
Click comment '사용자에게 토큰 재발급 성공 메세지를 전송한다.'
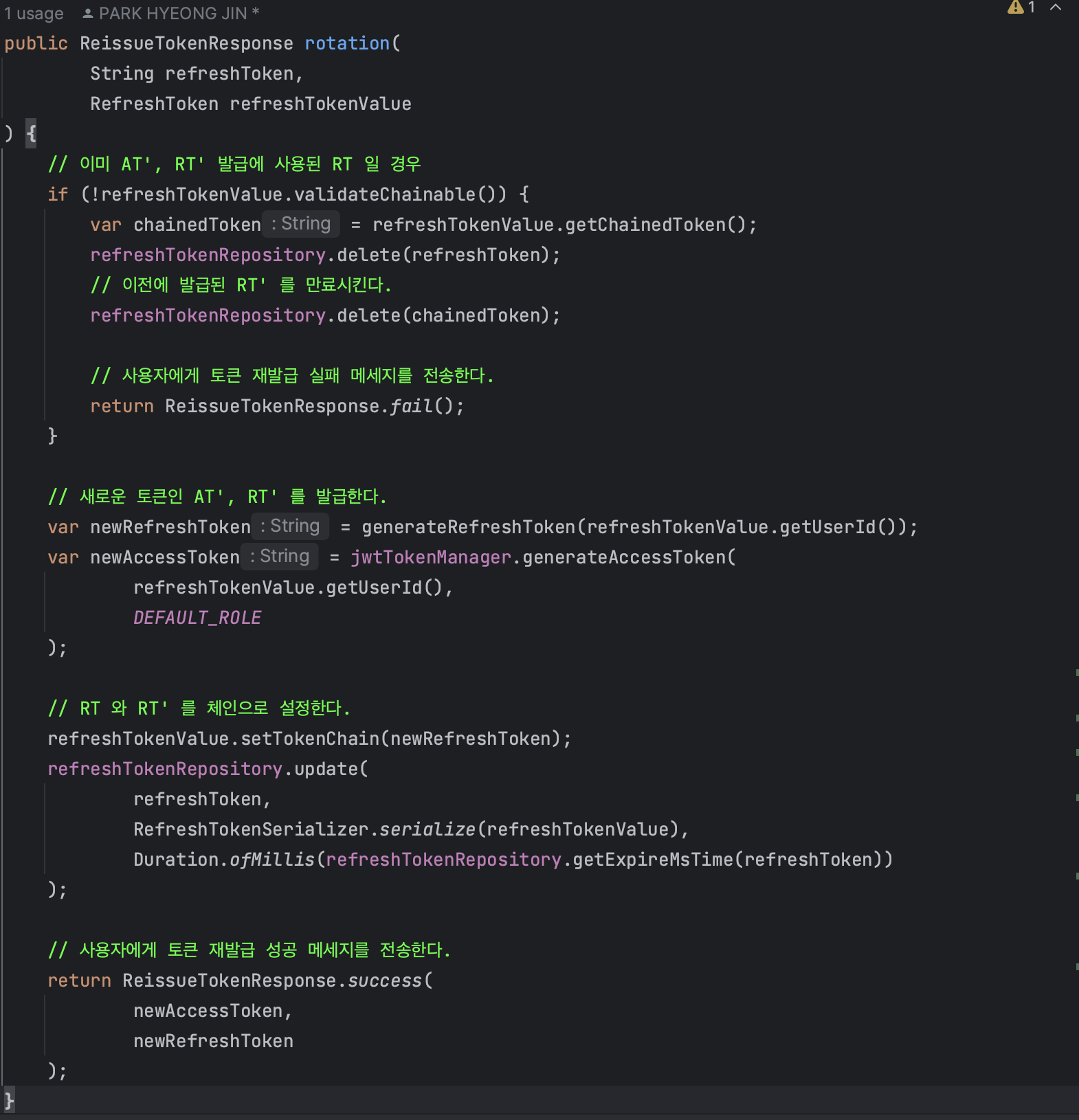[x=249, y=950]
